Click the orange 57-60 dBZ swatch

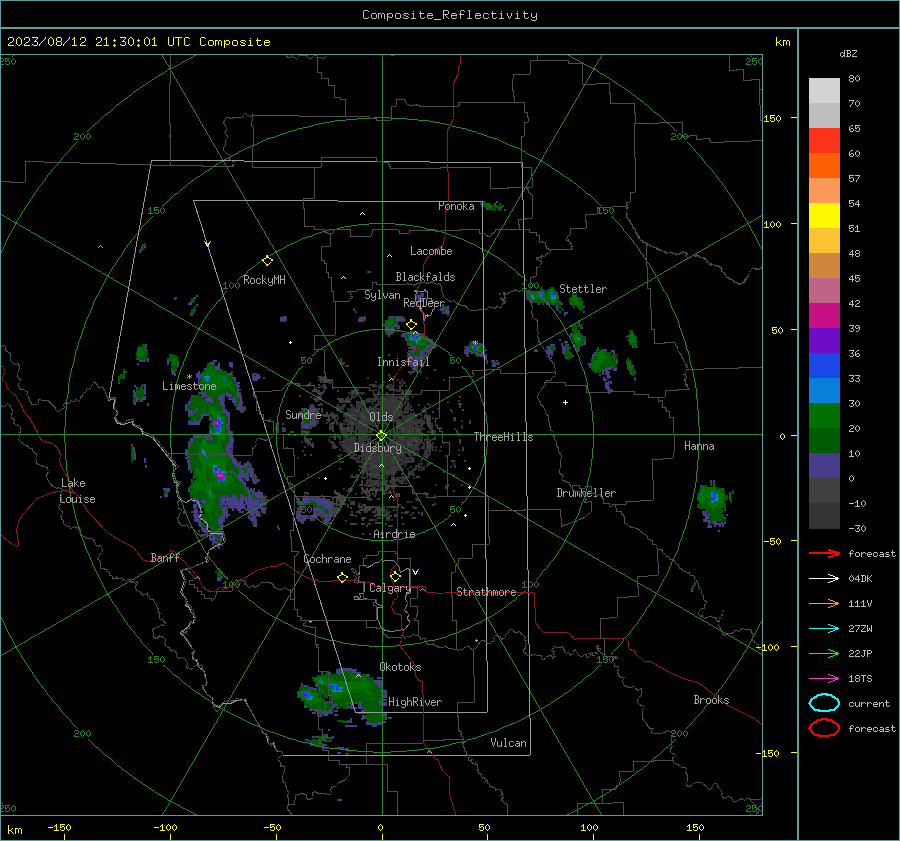(824, 166)
